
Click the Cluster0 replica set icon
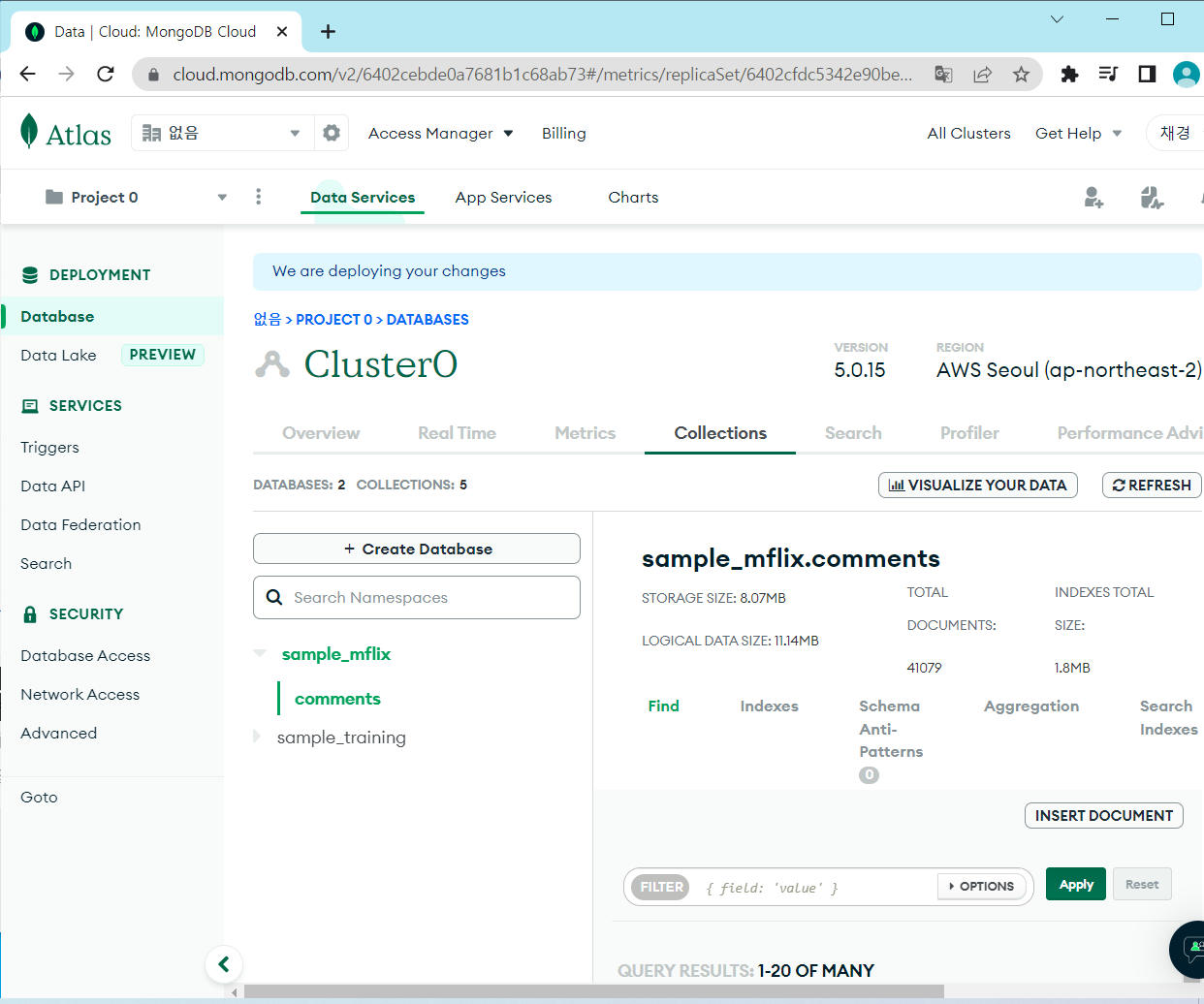[x=272, y=364]
